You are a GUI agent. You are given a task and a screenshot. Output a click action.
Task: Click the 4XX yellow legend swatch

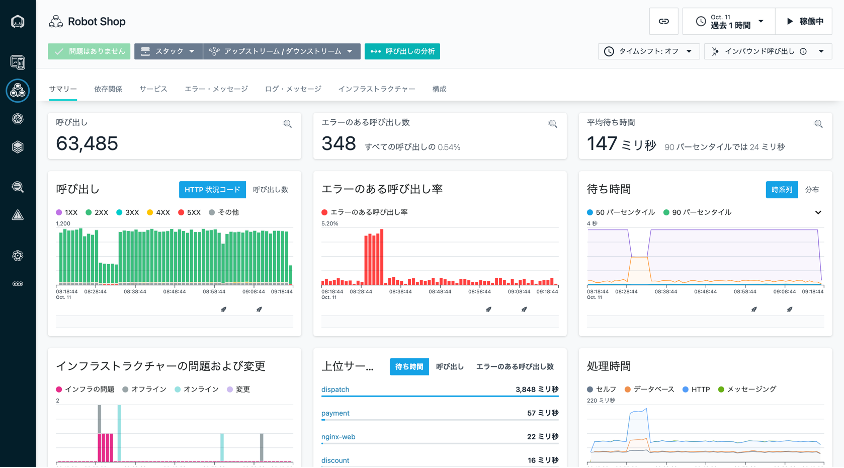click(150, 213)
